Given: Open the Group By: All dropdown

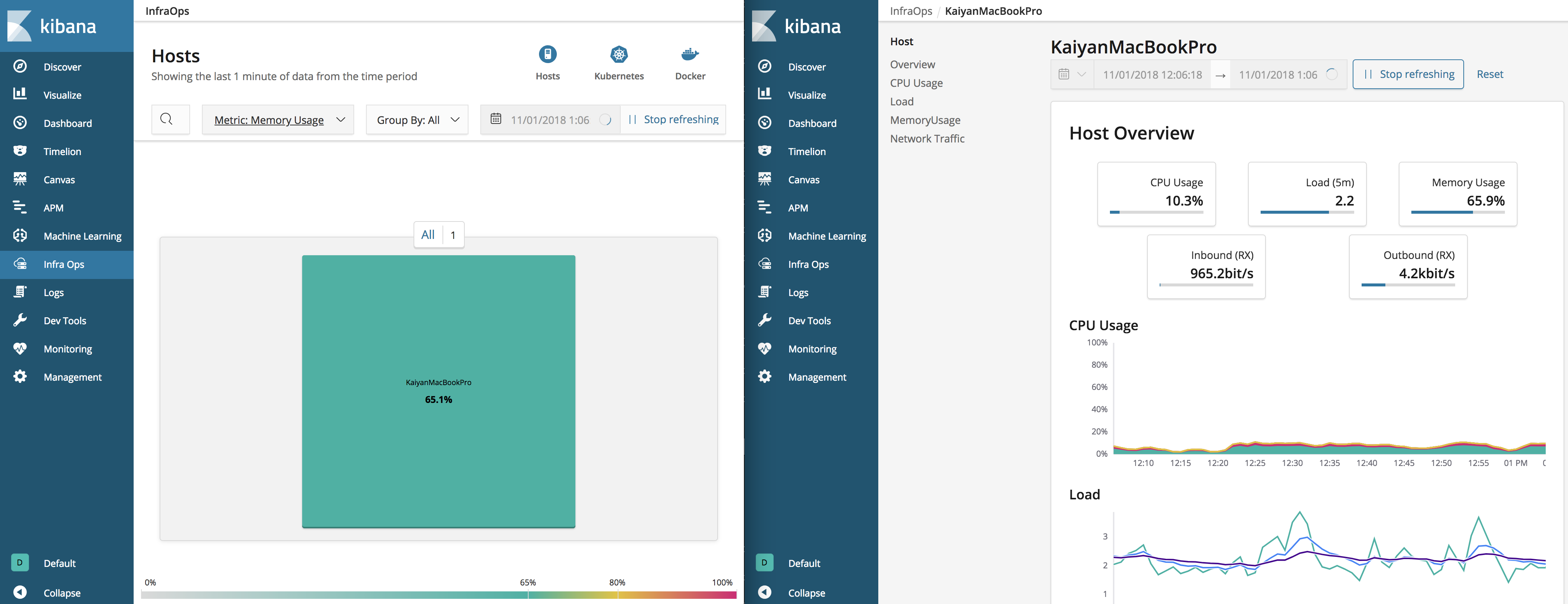Looking at the screenshot, I should point(416,119).
